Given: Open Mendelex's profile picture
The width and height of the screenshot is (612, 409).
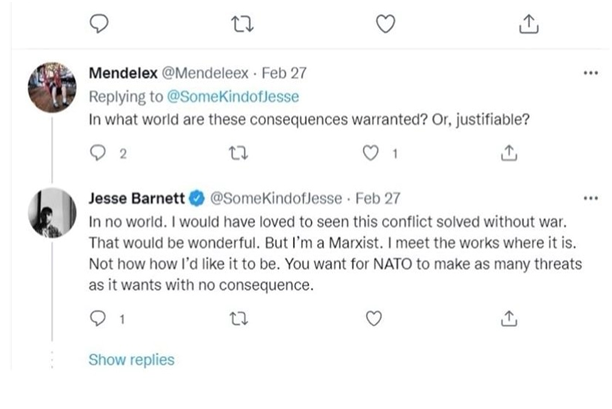Looking at the screenshot, I should click(51, 86).
